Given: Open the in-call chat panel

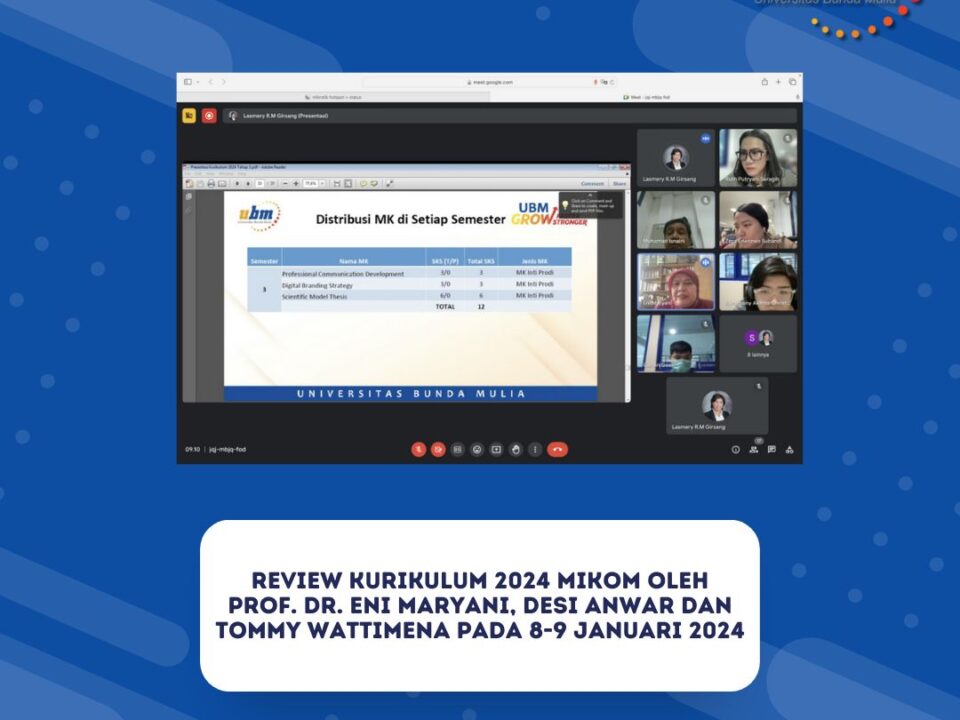Looking at the screenshot, I should tap(771, 449).
